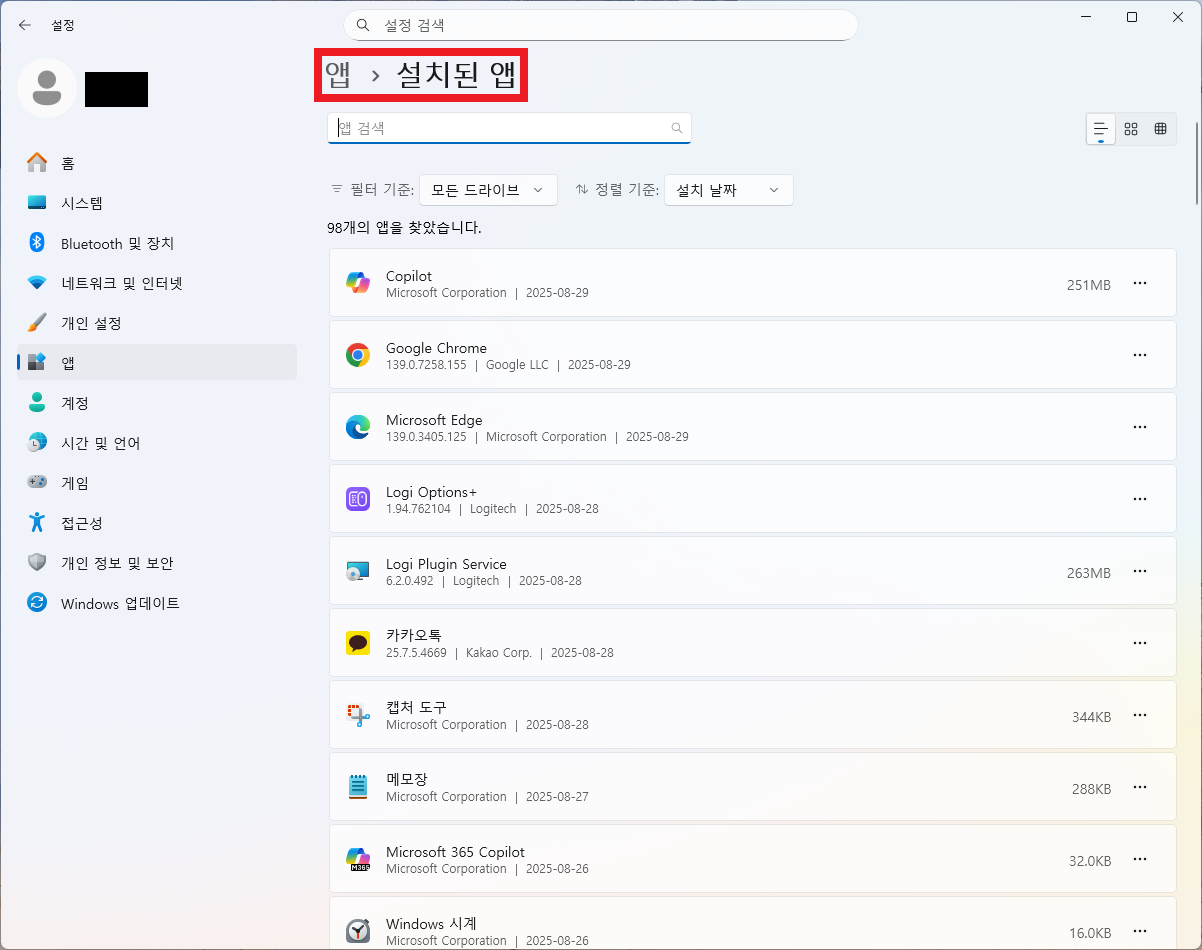Open 계정 settings page
This screenshot has height=950, width=1202.
[x=157, y=403]
